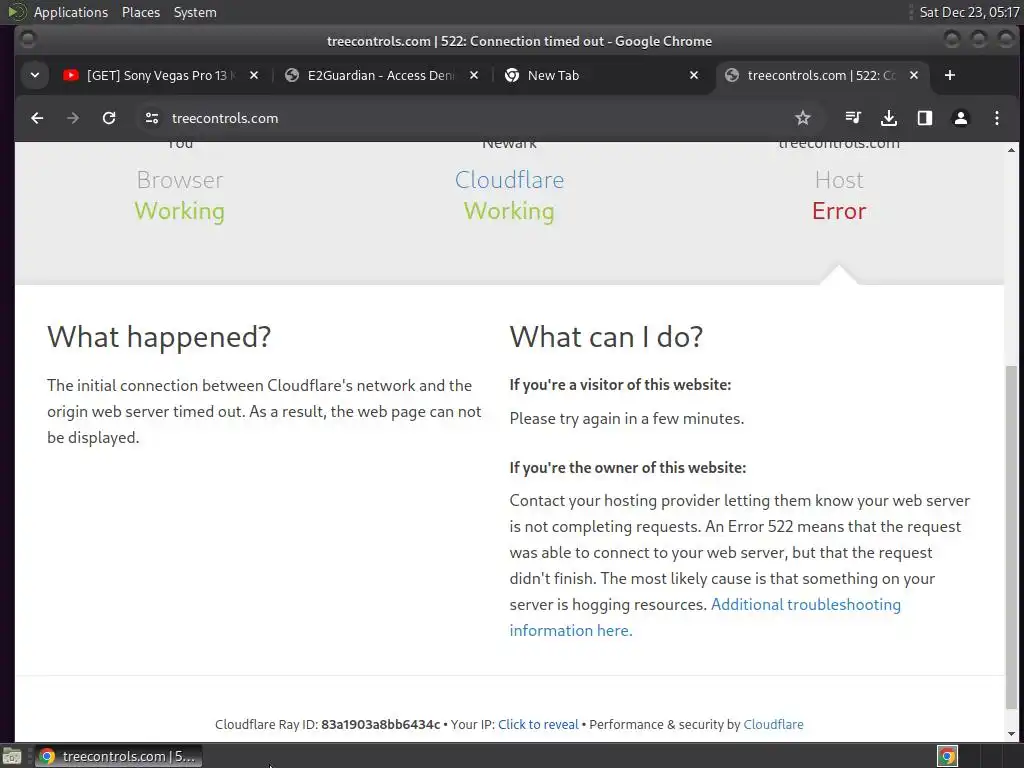Close the Sony Vegas Pro tab
Screen dimensions: 1024x768
click(254, 75)
